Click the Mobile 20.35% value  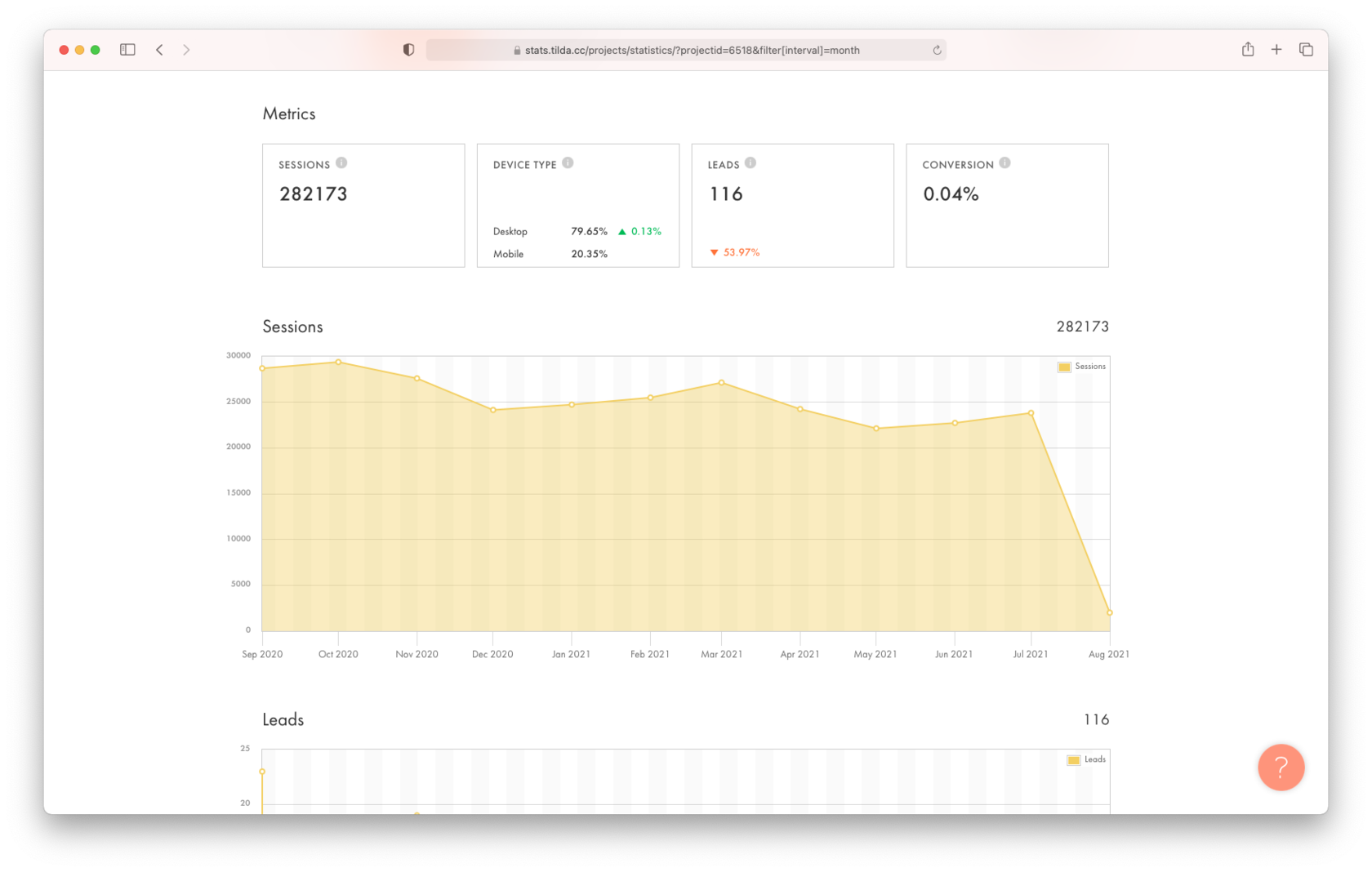pos(589,254)
